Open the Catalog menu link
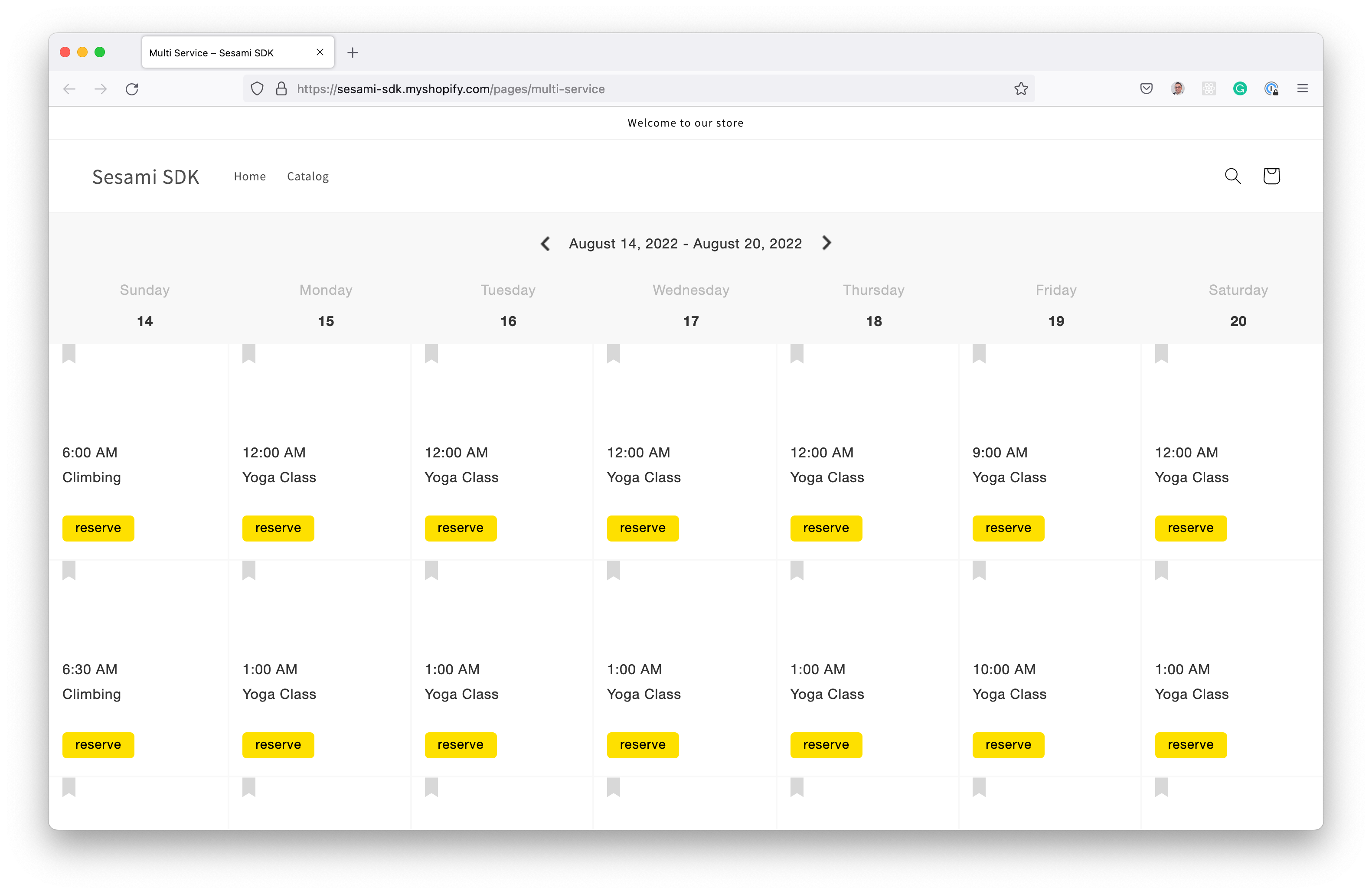 coord(308,176)
